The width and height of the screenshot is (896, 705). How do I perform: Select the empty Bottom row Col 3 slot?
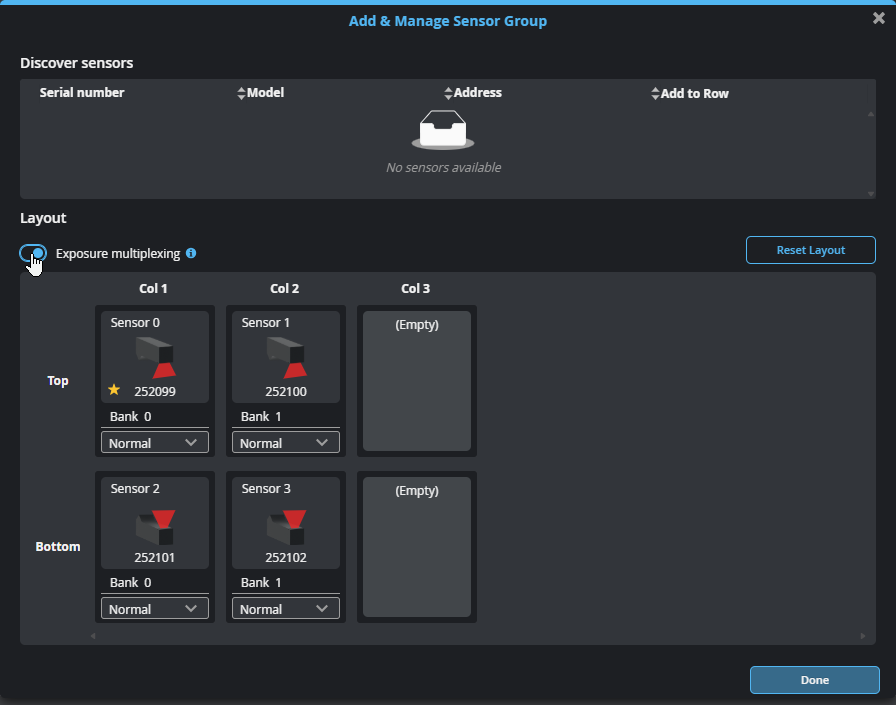pos(417,547)
